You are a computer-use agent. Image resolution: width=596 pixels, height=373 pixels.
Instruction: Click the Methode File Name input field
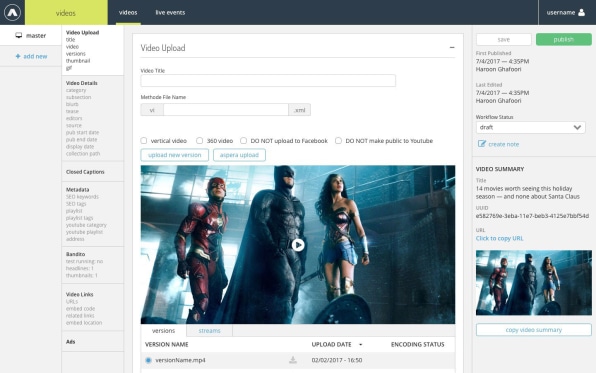tap(226, 110)
